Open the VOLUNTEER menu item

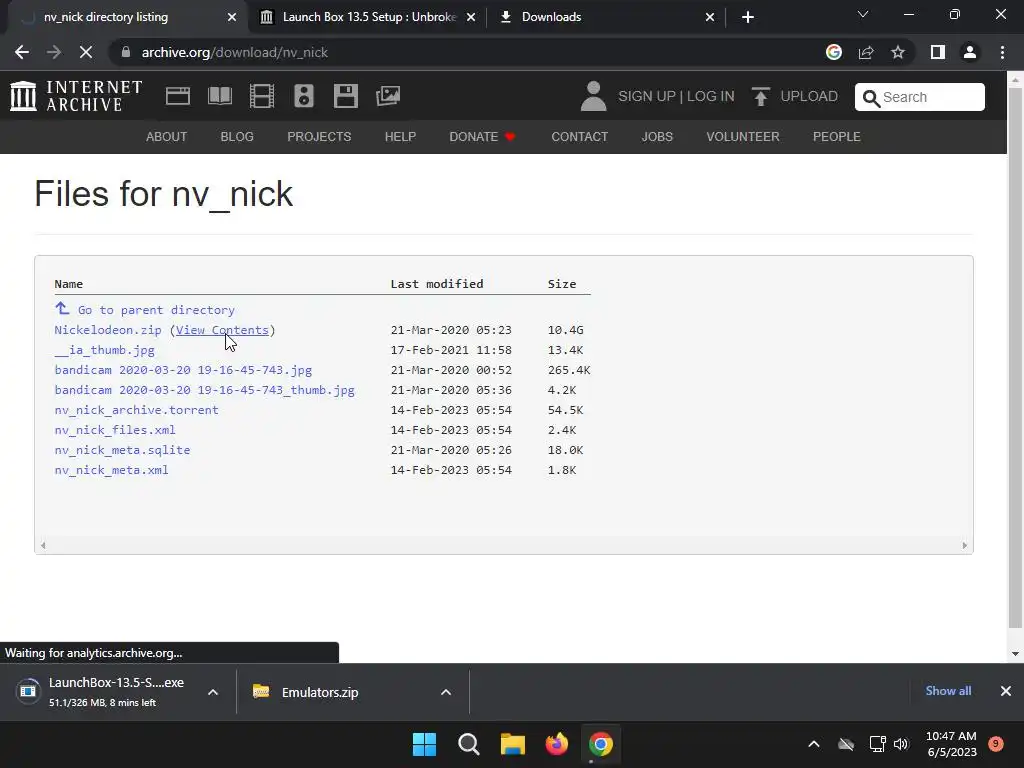click(x=743, y=136)
